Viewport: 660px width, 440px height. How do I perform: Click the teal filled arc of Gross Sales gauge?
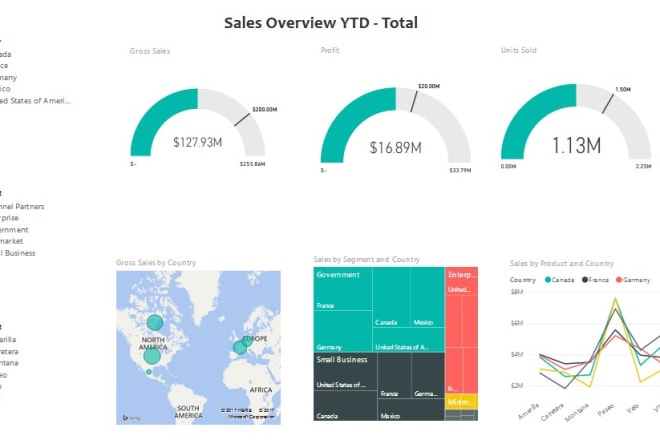tap(157, 115)
